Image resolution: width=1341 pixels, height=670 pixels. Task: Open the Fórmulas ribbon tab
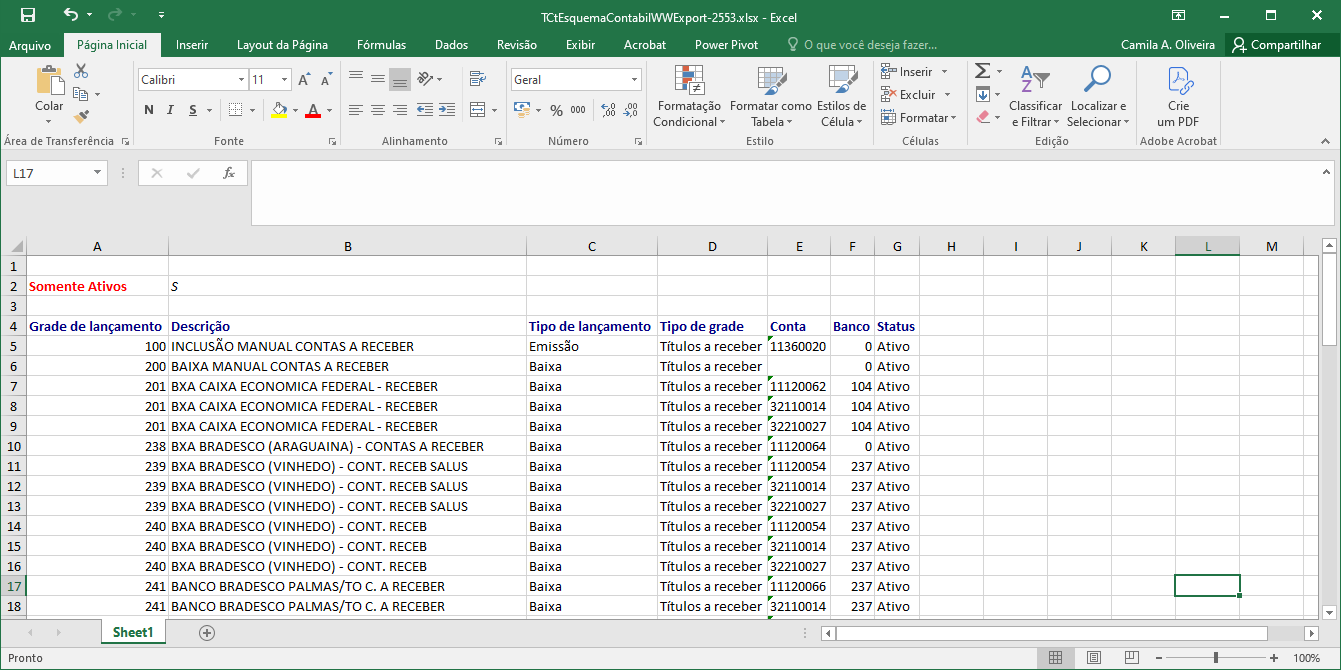click(381, 45)
